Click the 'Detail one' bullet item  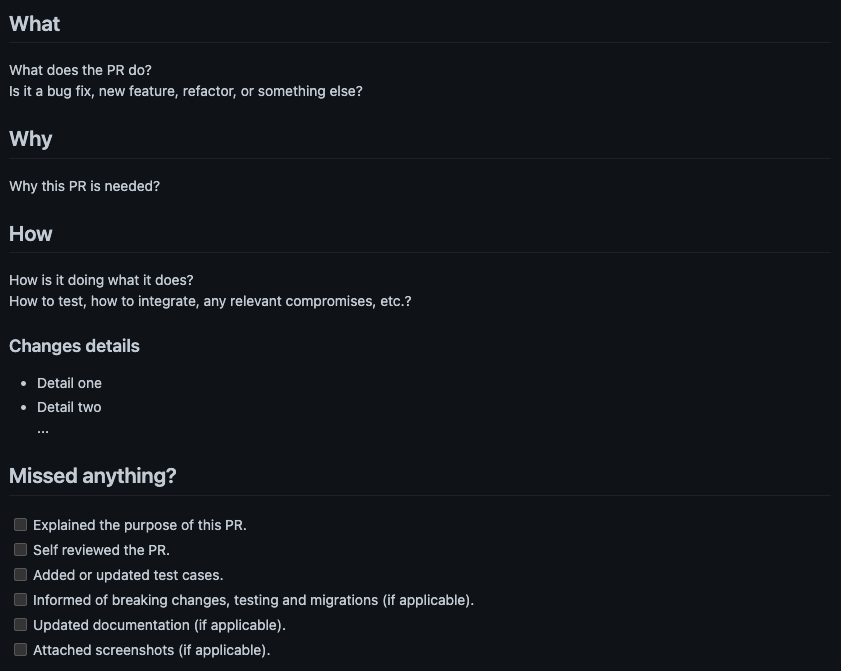click(x=69, y=383)
